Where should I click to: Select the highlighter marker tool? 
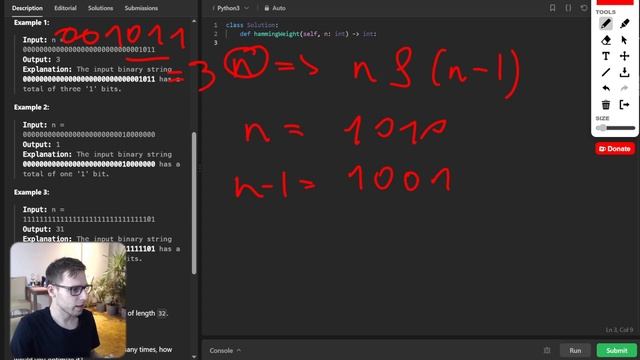click(x=624, y=24)
